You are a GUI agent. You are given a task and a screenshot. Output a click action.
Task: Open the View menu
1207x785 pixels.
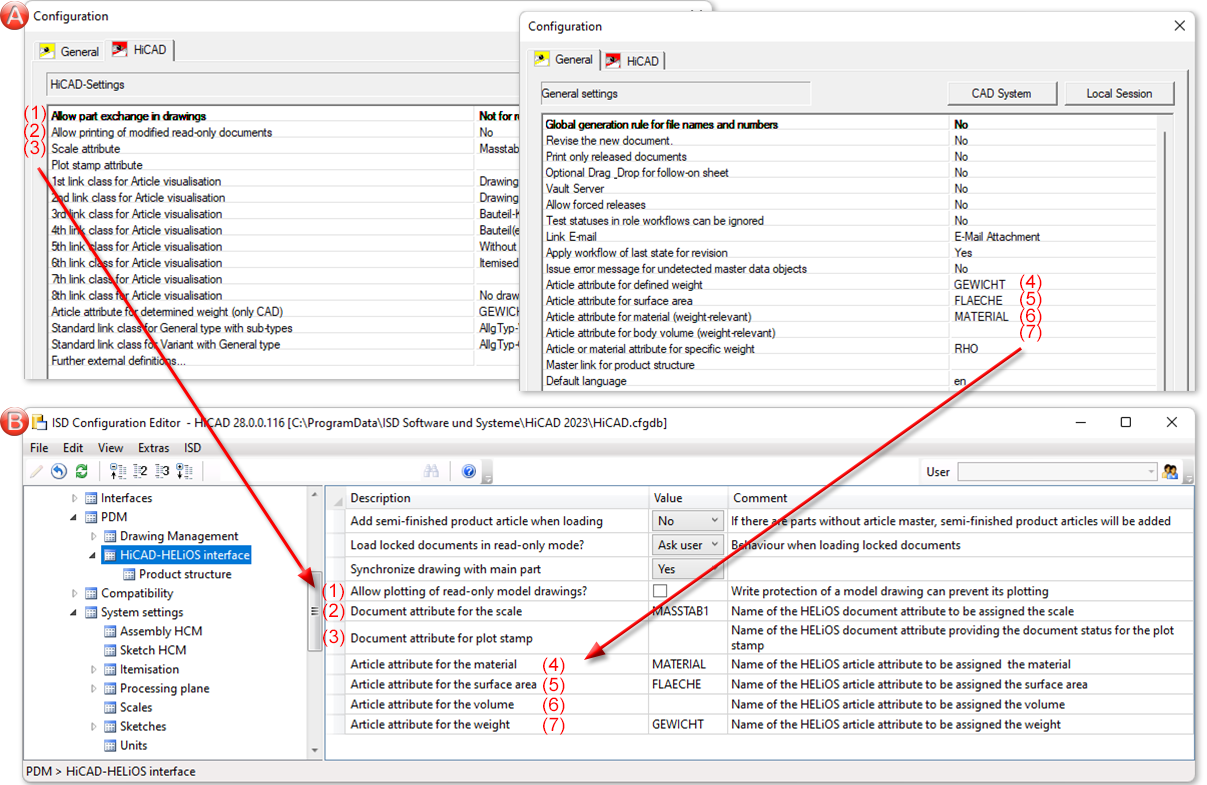pyautogui.click(x=111, y=448)
